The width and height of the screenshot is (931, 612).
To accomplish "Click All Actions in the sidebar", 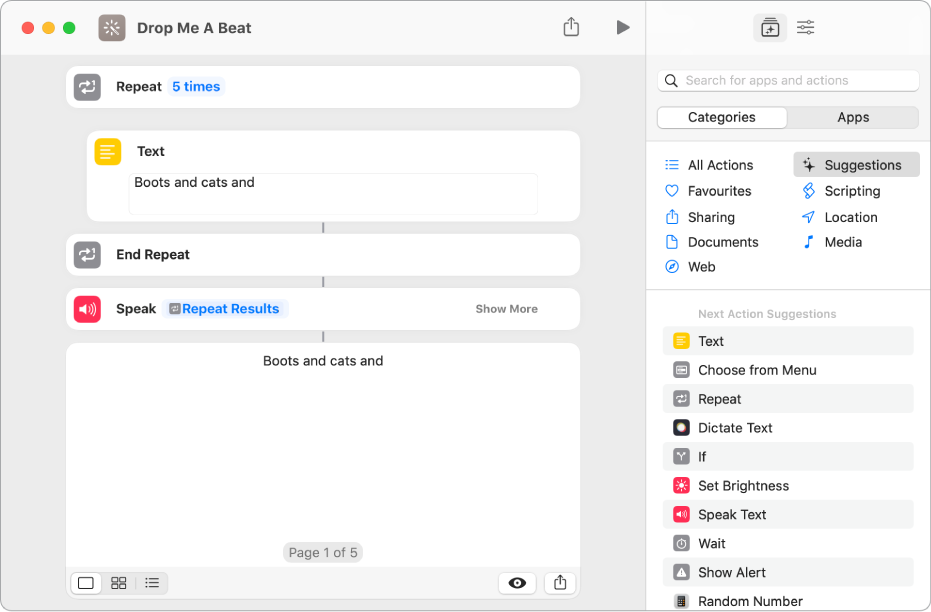I will 720,164.
